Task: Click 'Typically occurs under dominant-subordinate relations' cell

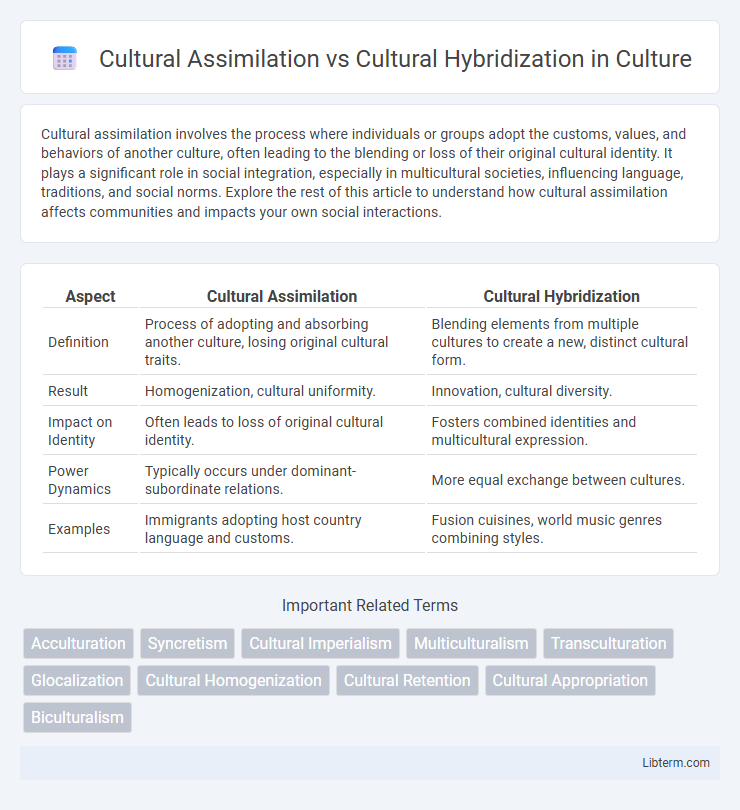Action: pyautogui.click(x=282, y=480)
